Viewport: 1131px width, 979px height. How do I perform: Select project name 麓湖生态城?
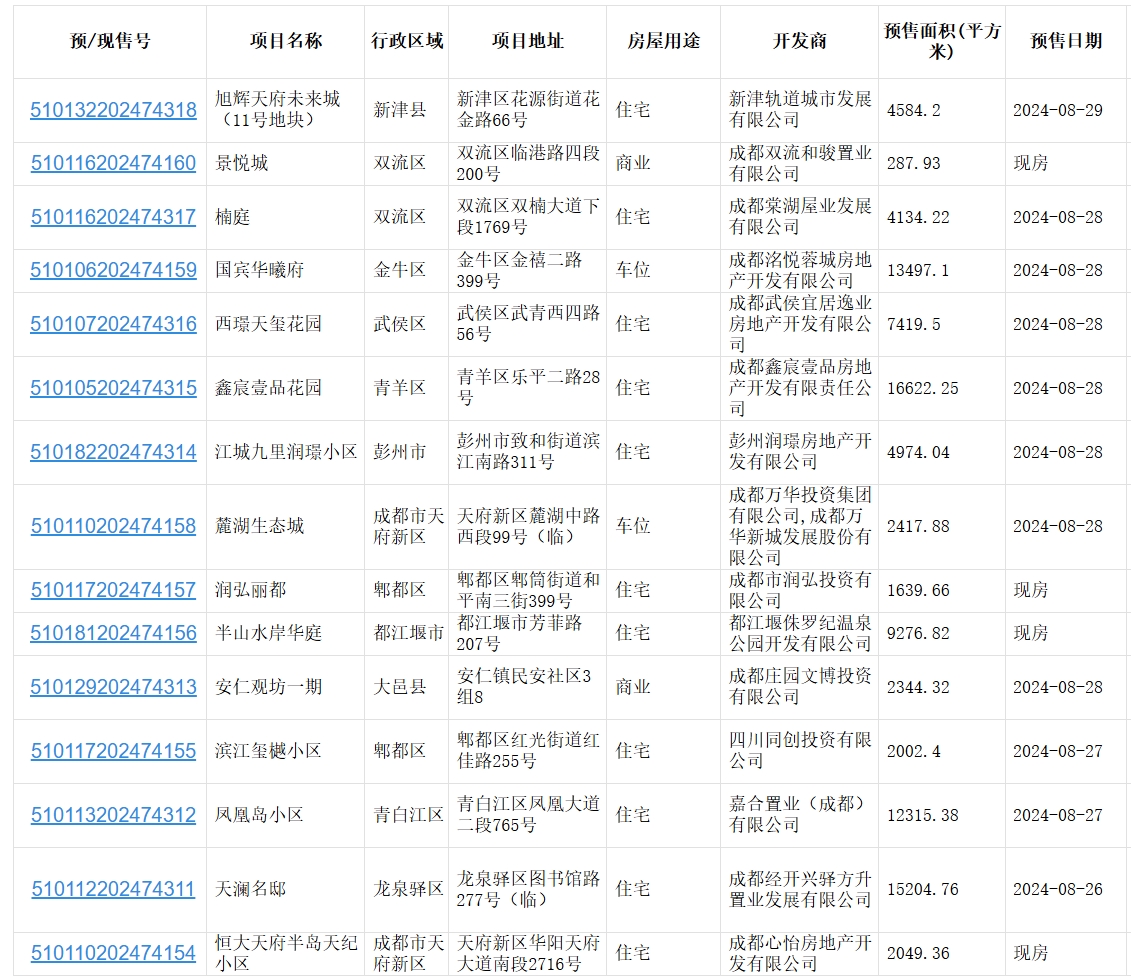tap(260, 526)
